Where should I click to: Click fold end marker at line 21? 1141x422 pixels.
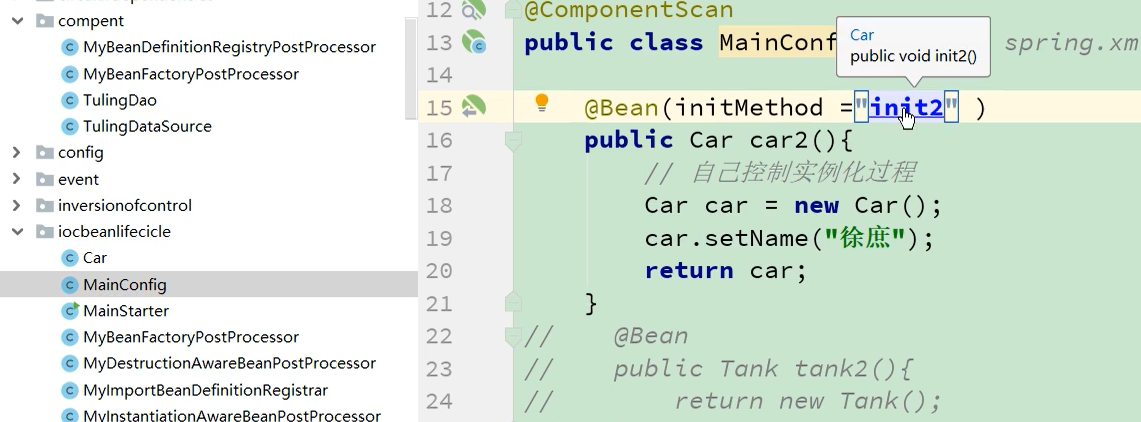(513, 301)
